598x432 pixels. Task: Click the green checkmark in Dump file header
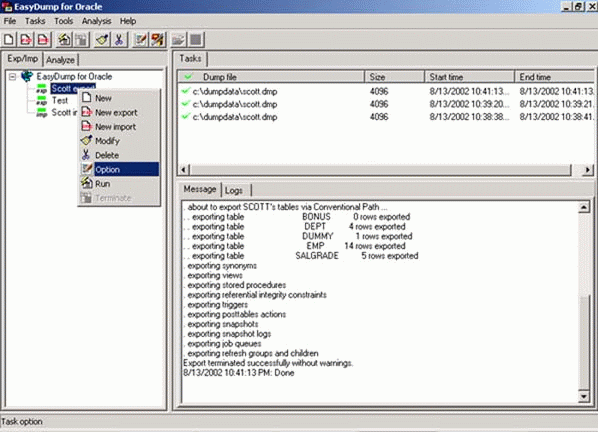[188, 77]
